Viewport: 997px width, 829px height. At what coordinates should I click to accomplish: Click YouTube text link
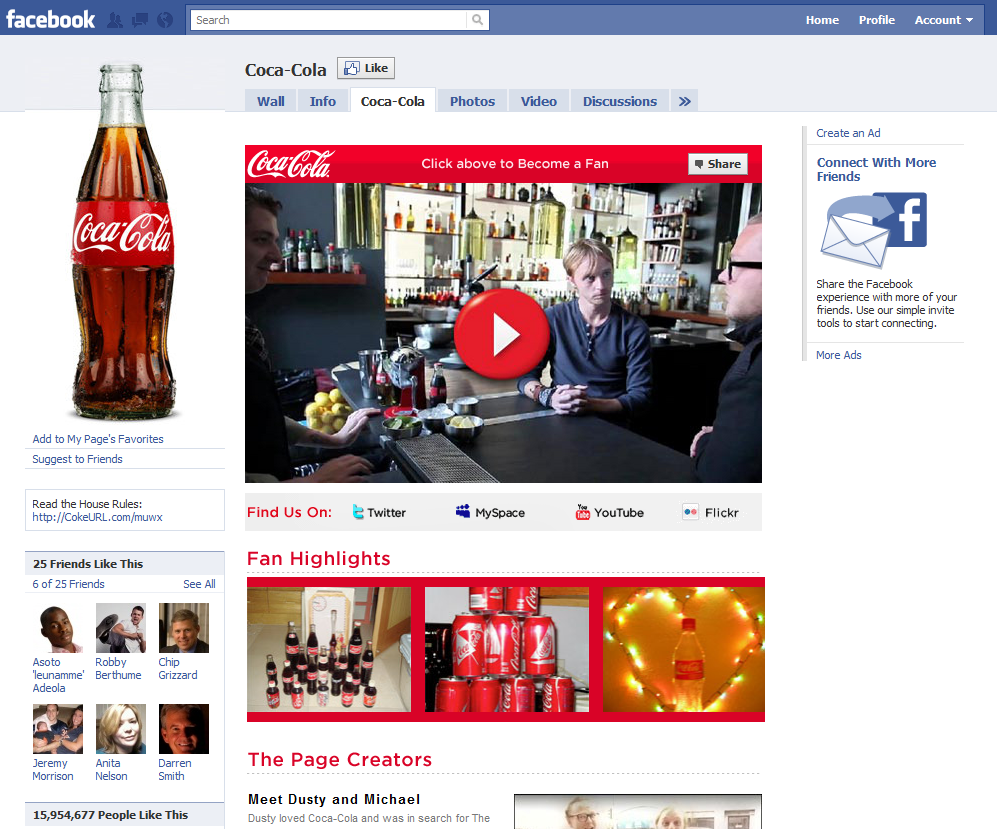(619, 512)
